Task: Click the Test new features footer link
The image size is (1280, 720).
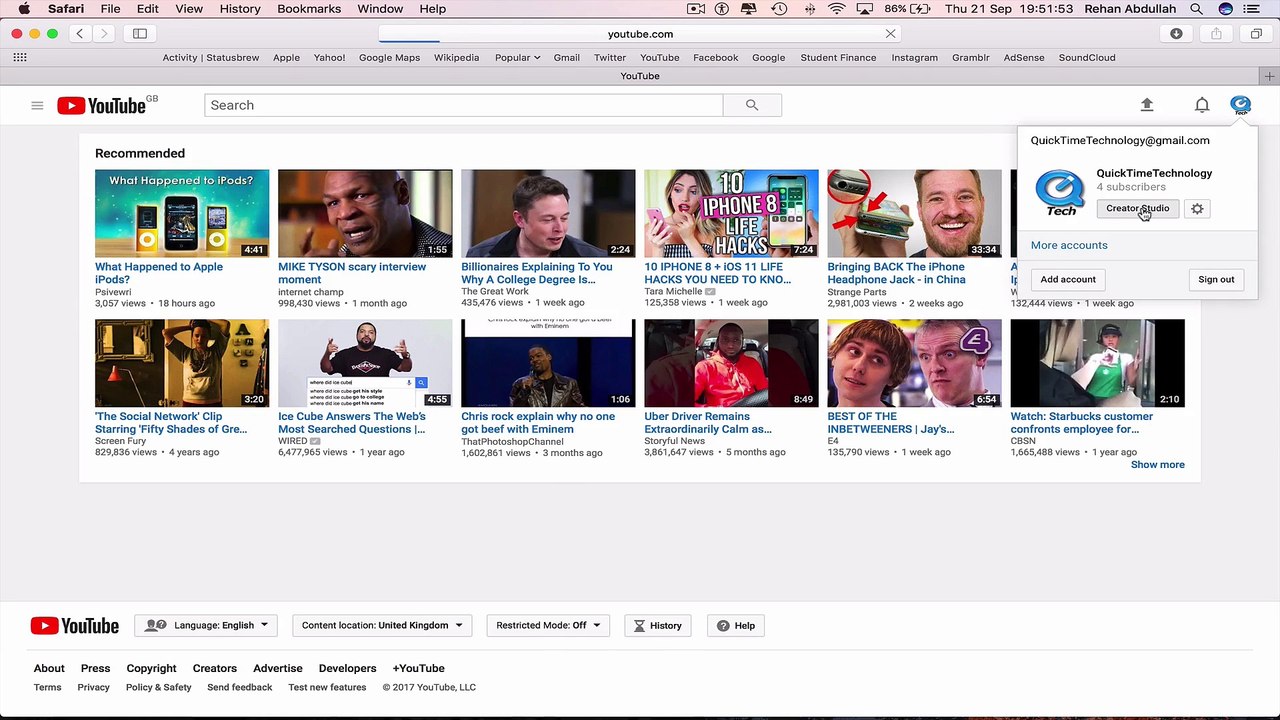Action: 327,688
